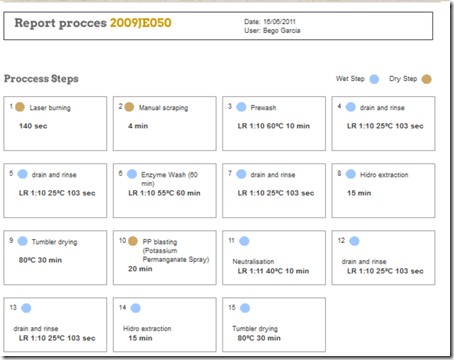Click the brown dry-step dot of step 1
This screenshot has height=360, width=454.
20,107
